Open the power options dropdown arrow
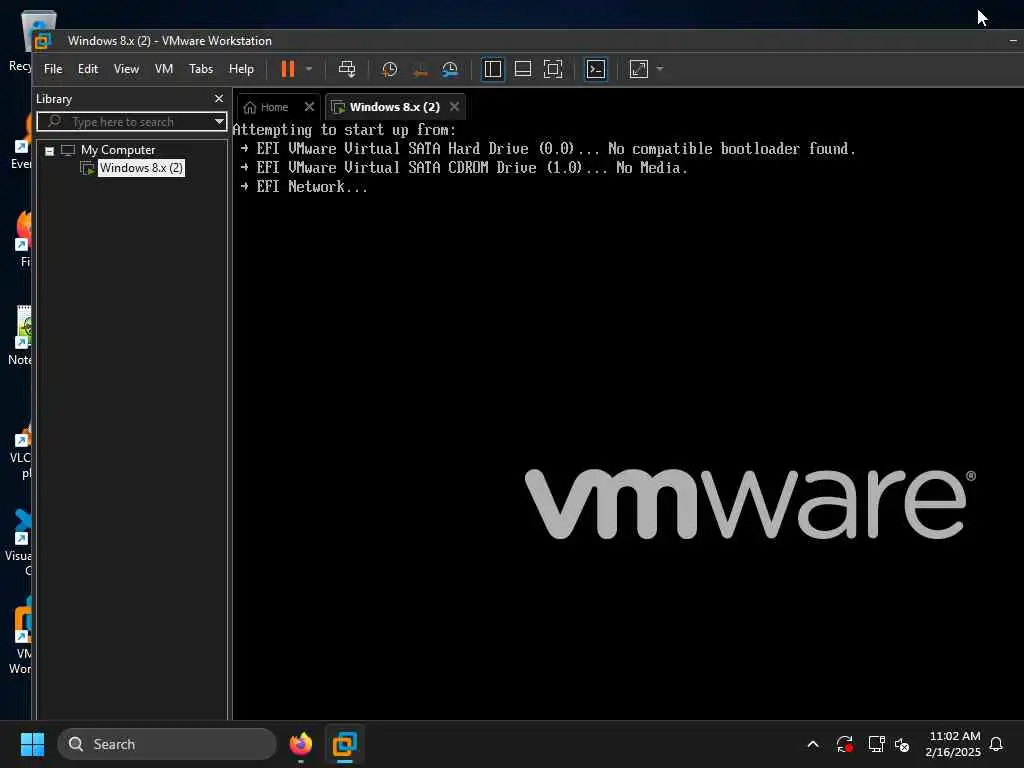 pyautogui.click(x=309, y=69)
